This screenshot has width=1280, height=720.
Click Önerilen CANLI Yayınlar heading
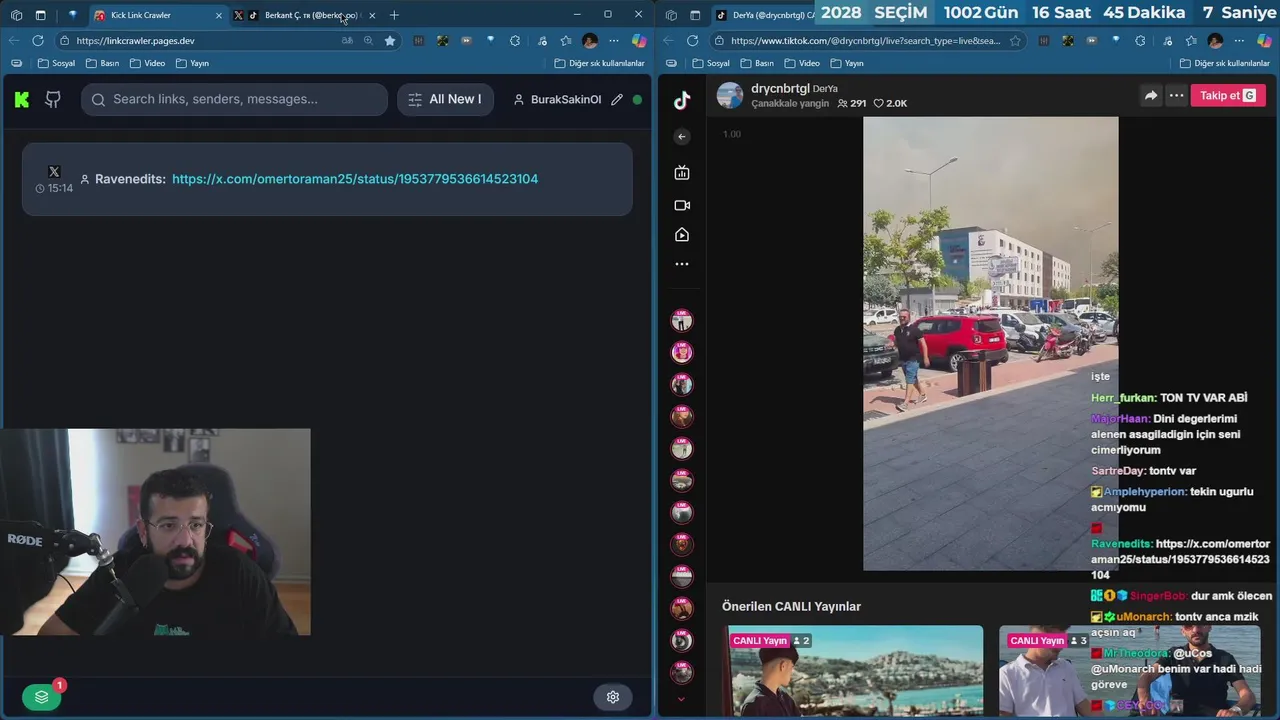(x=791, y=606)
